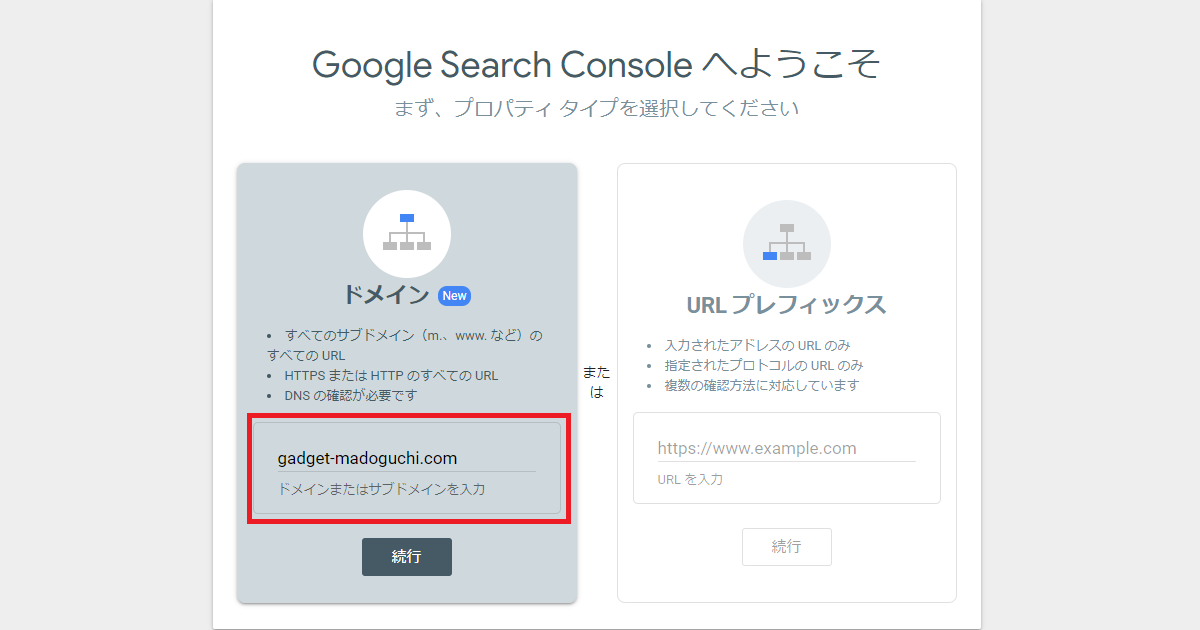Image resolution: width=1200 pixels, height=630 pixels.
Task: Click the すべてのサブドメイン bullet text
Action: coord(405,345)
